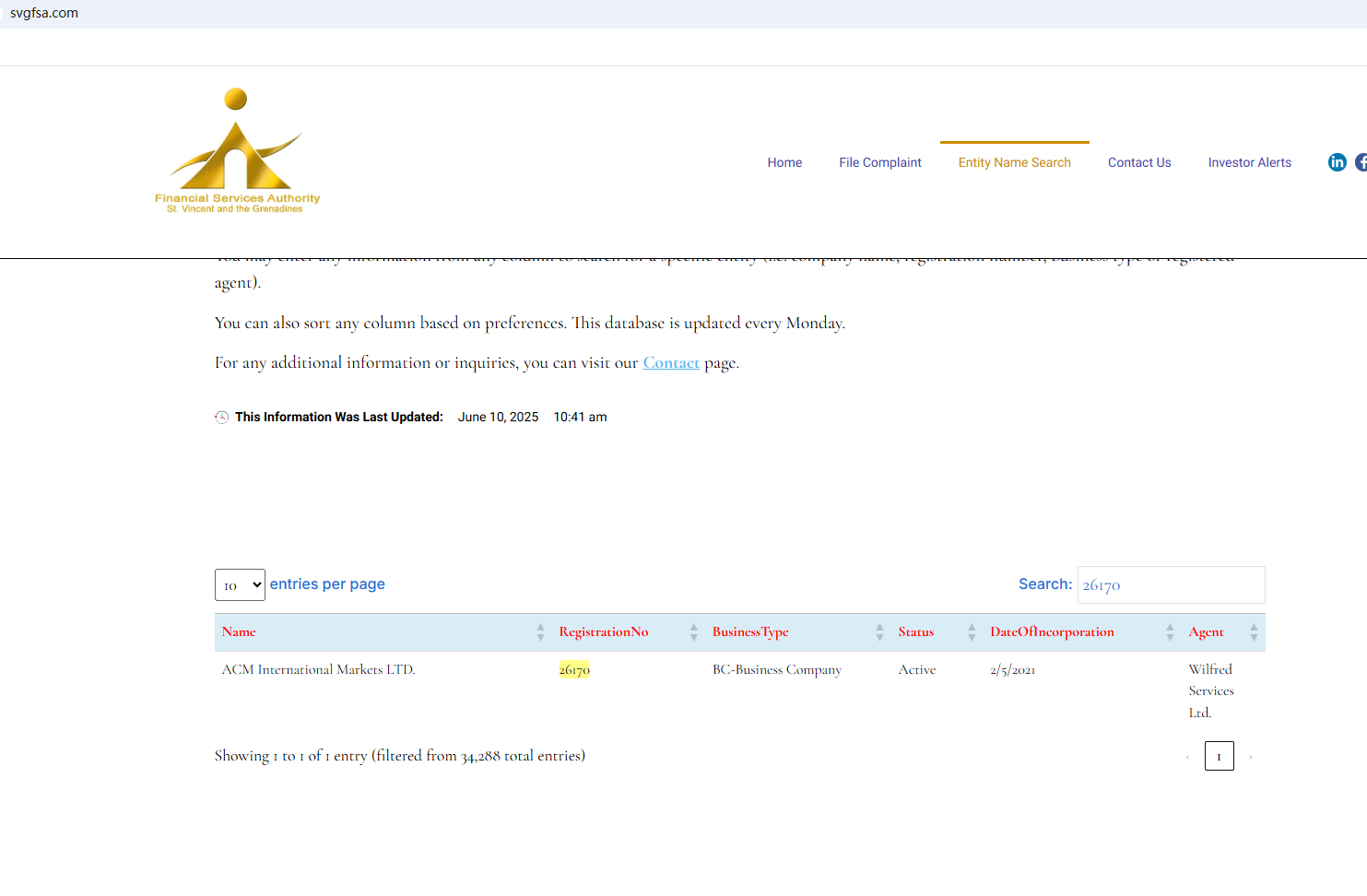
Task: Click the Search: label
Action: 1045,584
